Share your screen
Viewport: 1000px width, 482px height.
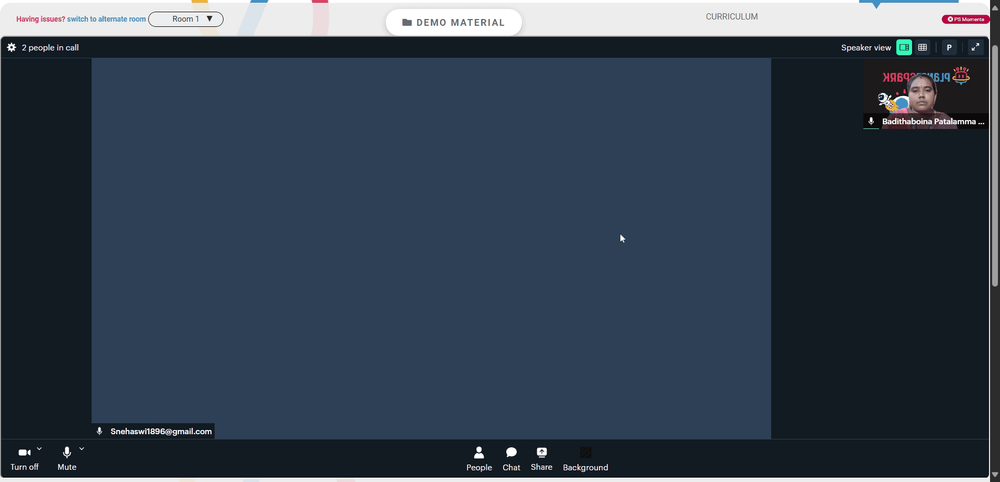541,459
